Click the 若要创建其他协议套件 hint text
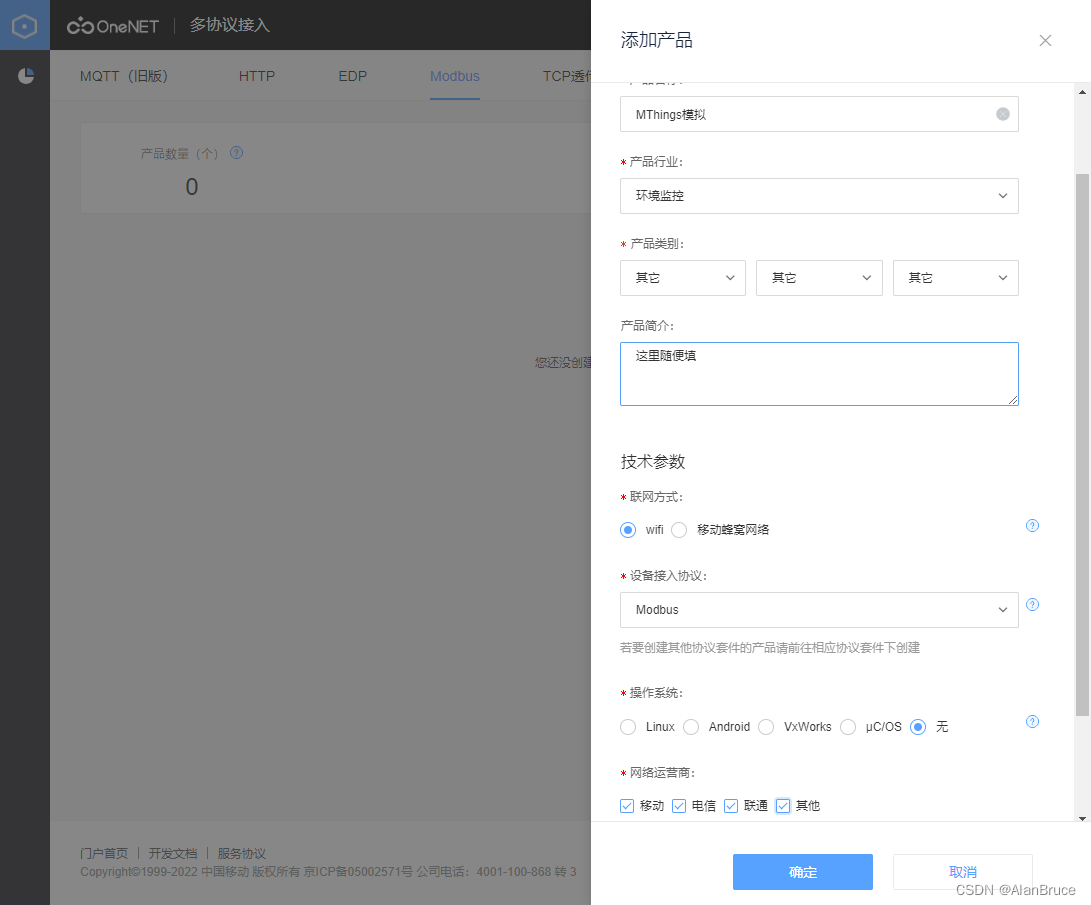Image resolution: width=1091 pixels, height=905 pixels. pos(770,648)
